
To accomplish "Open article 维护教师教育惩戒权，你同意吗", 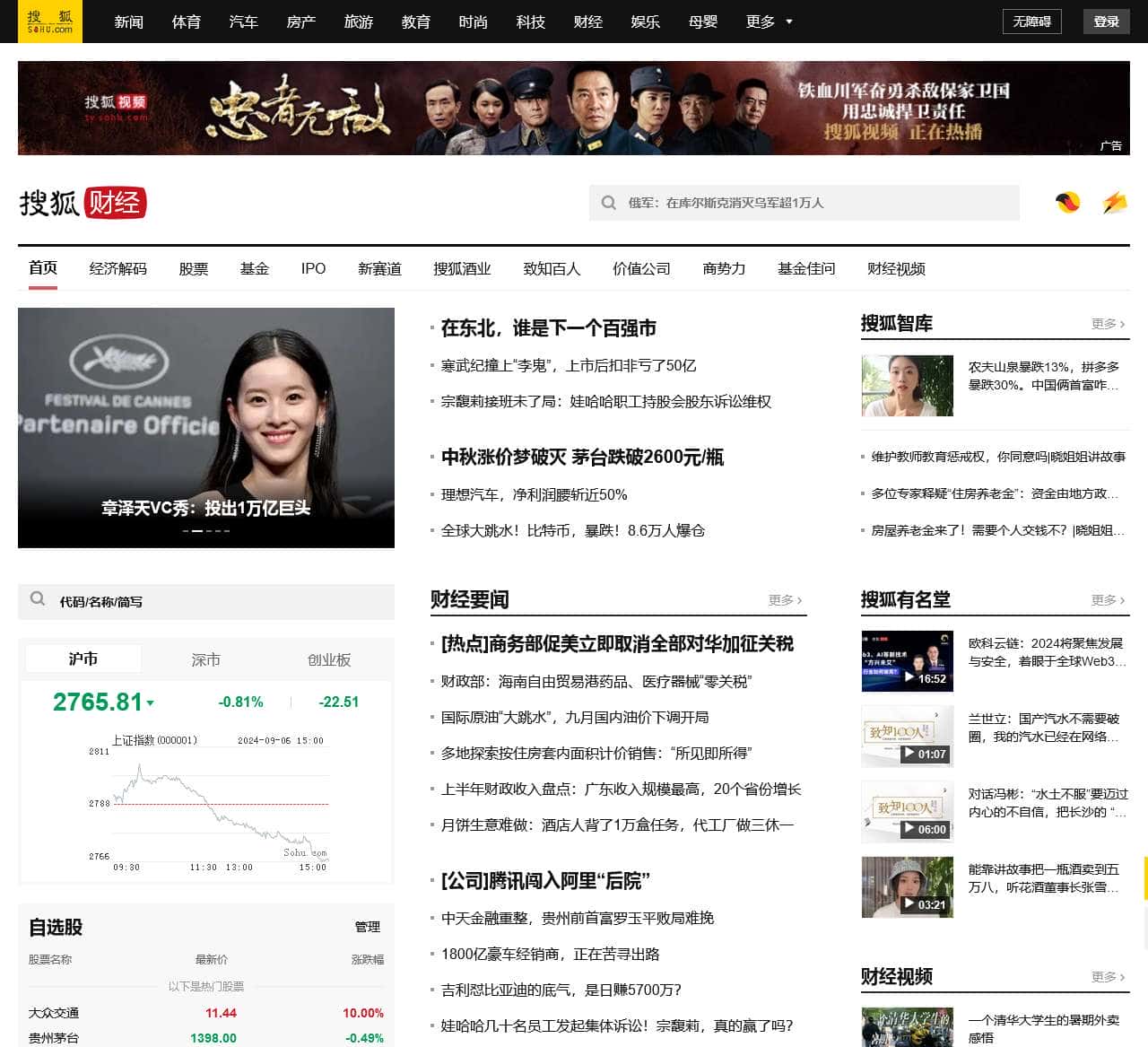I will (x=997, y=457).
